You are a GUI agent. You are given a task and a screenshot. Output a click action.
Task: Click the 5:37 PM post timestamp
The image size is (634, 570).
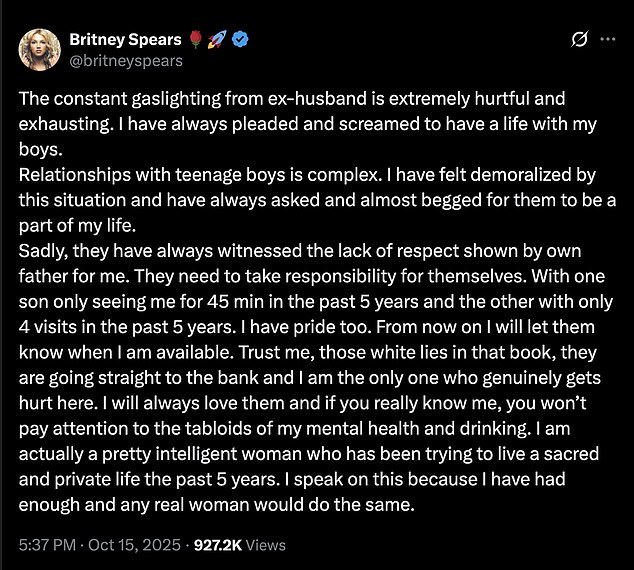tap(48, 545)
